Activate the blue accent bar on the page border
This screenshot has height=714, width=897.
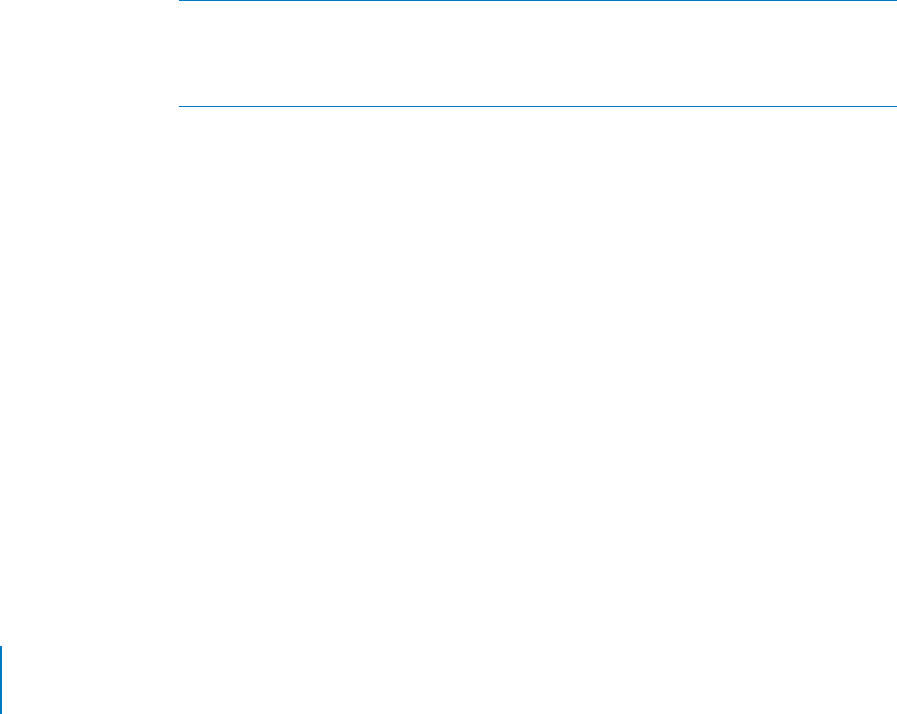(x=1, y=680)
